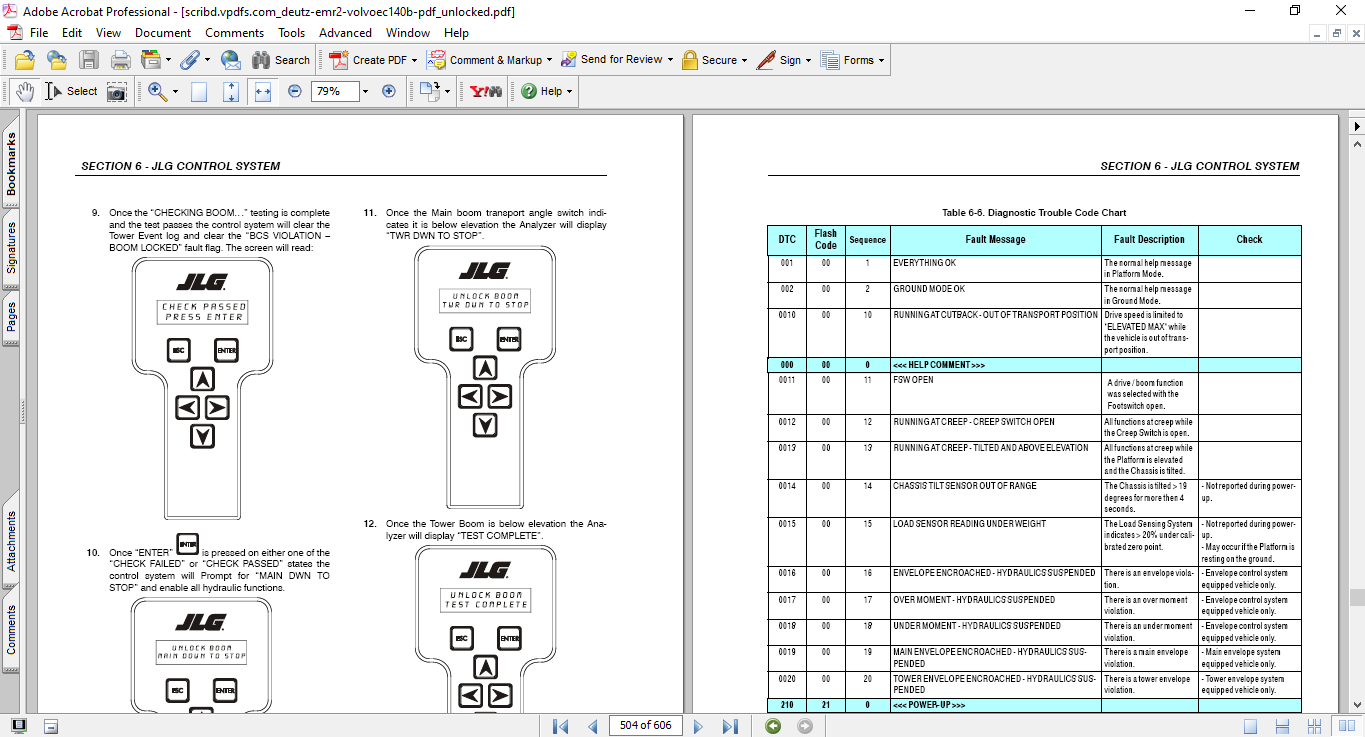Toggle hide toolbars button in status bar
The width and height of the screenshot is (1365, 737).
(51, 726)
